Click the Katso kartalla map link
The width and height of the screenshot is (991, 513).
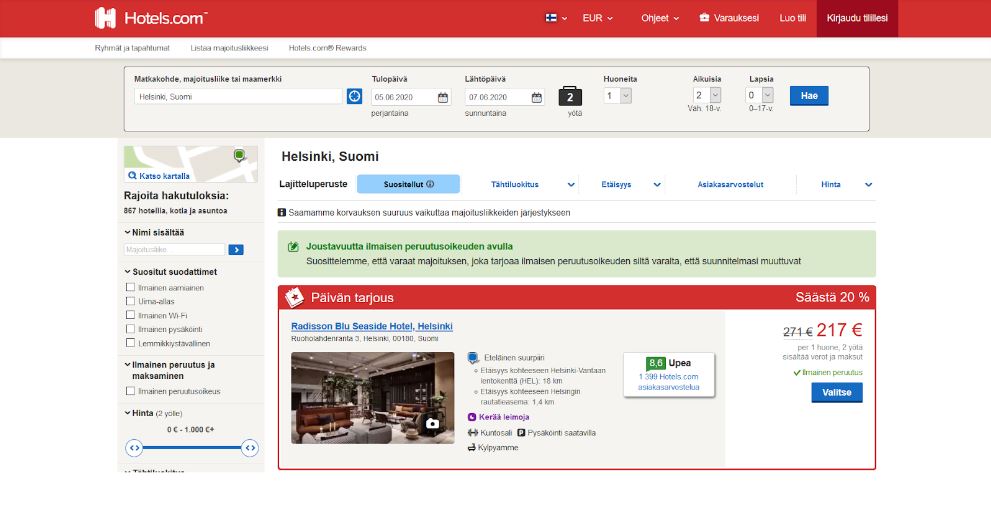(x=164, y=176)
